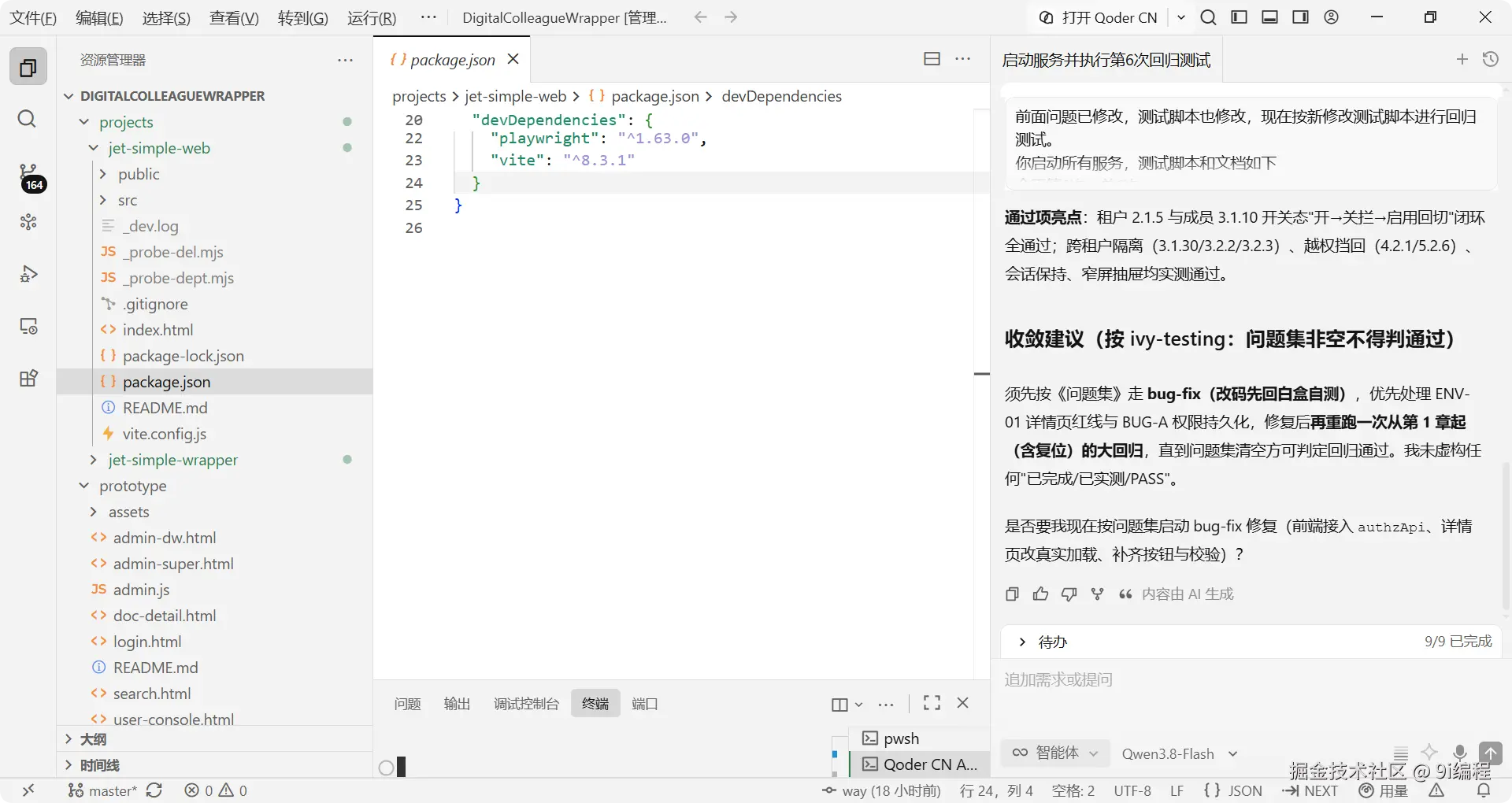Open the Explorer view in the activity bar

click(28, 67)
